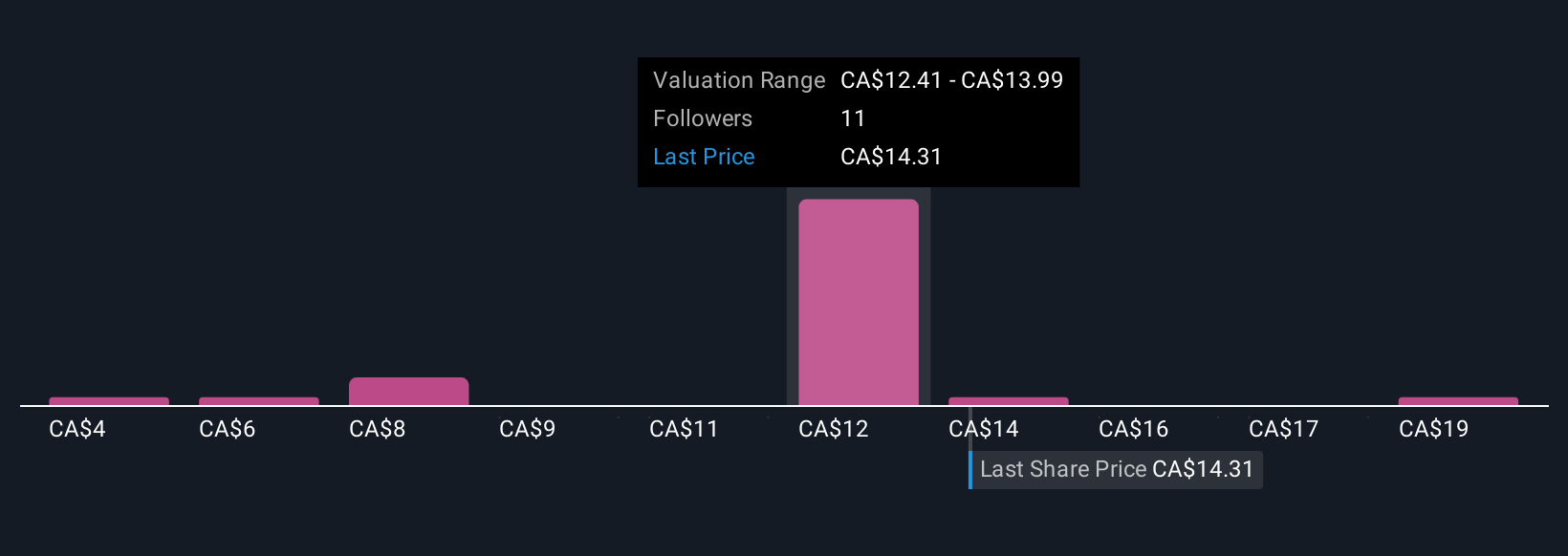1568x556 pixels.
Task: Click the CA$16 axis label
Action: coord(1134,429)
